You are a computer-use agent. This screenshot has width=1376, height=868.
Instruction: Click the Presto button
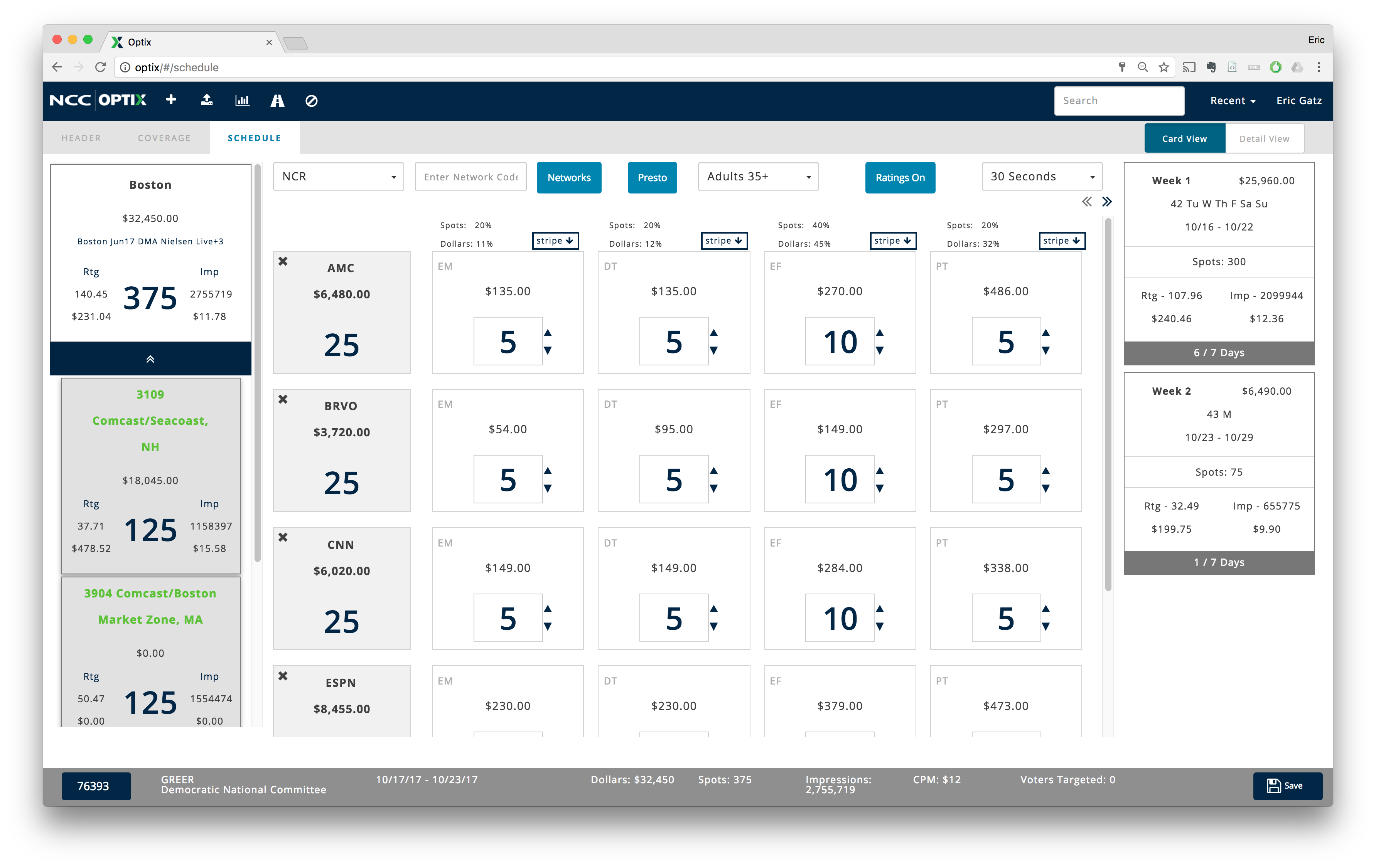652,178
